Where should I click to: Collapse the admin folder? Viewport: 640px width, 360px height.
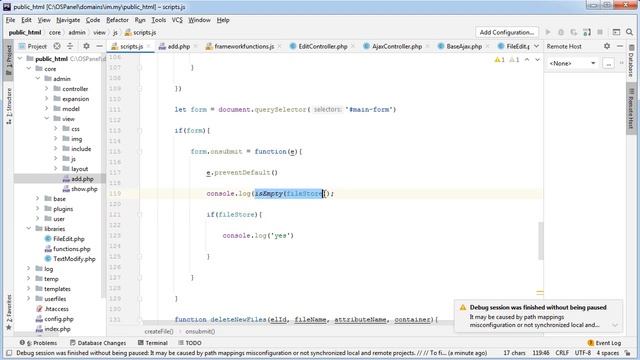(38, 79)
